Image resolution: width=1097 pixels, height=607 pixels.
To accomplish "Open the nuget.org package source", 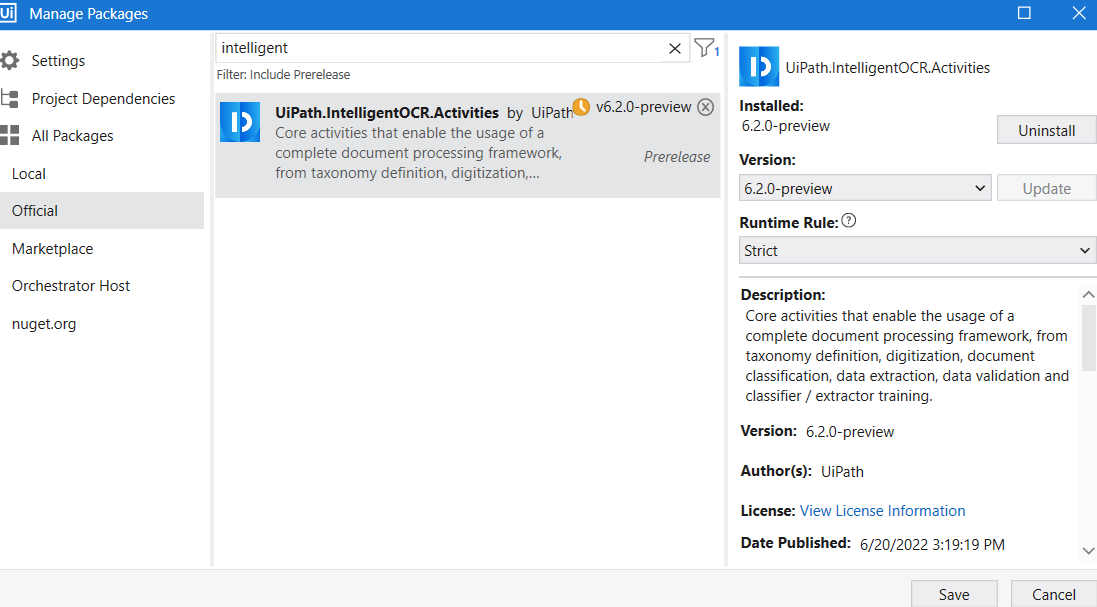I will click(44, 324).
